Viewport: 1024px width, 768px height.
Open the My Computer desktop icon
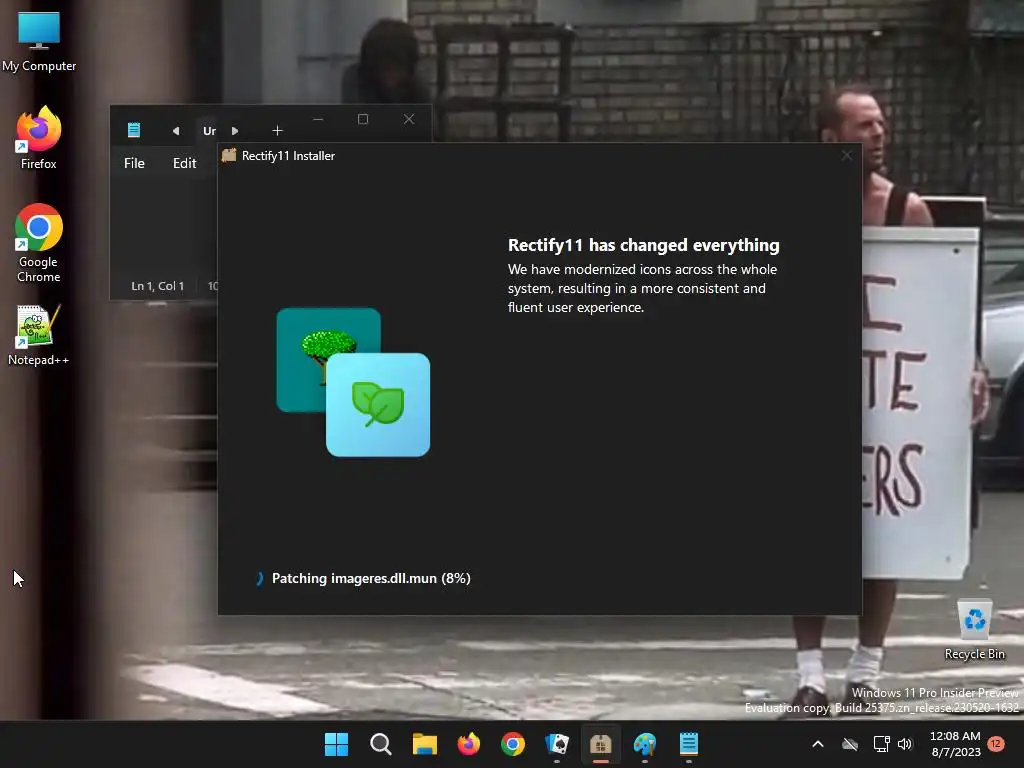pyautogui.click(x=39, y=41)
